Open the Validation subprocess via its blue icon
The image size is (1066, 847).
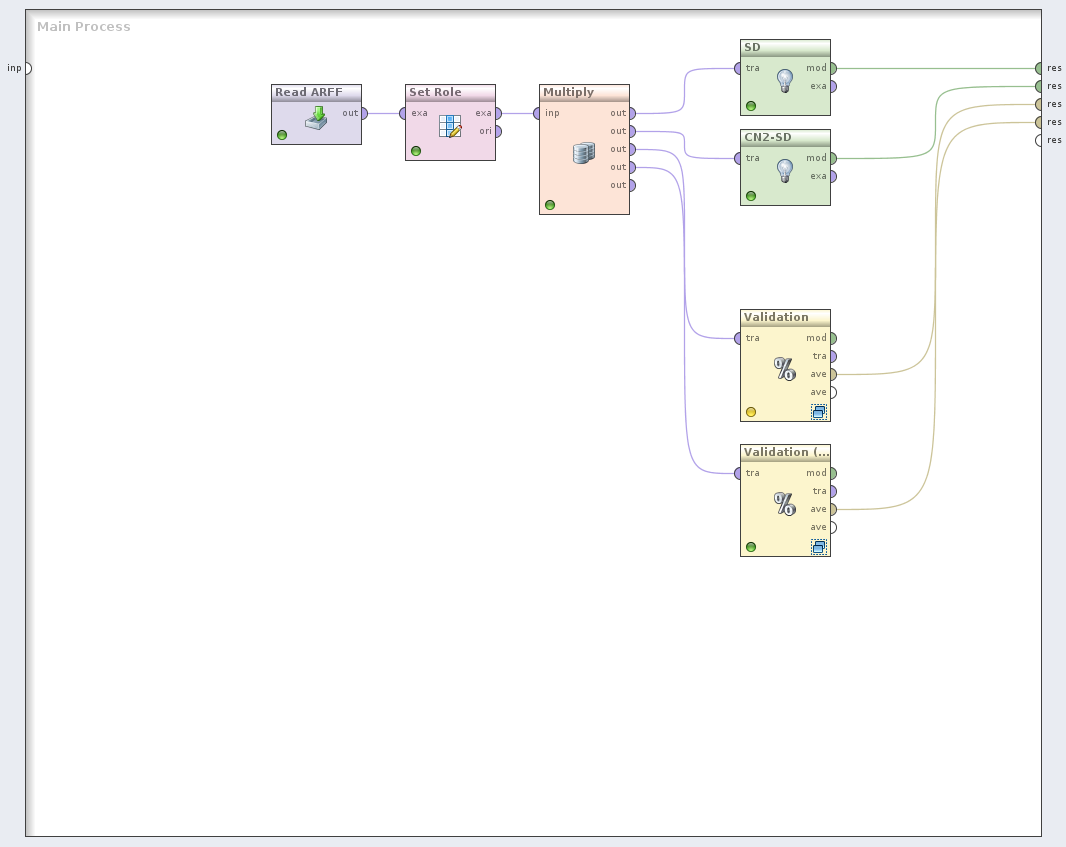point(819,411)
